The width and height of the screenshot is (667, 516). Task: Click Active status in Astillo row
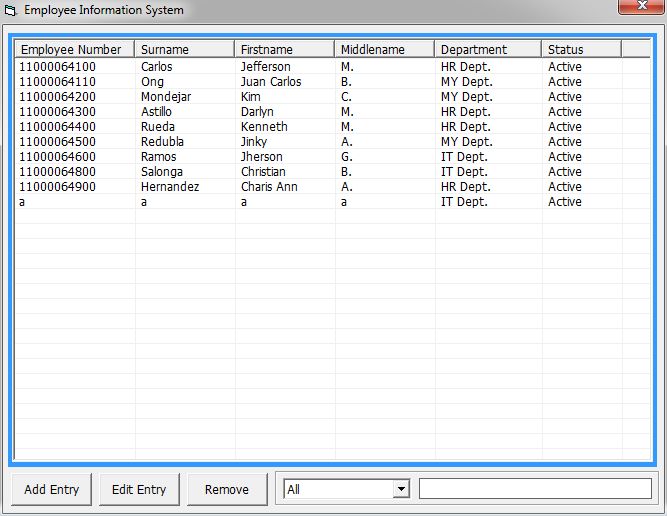pos(564,112)
